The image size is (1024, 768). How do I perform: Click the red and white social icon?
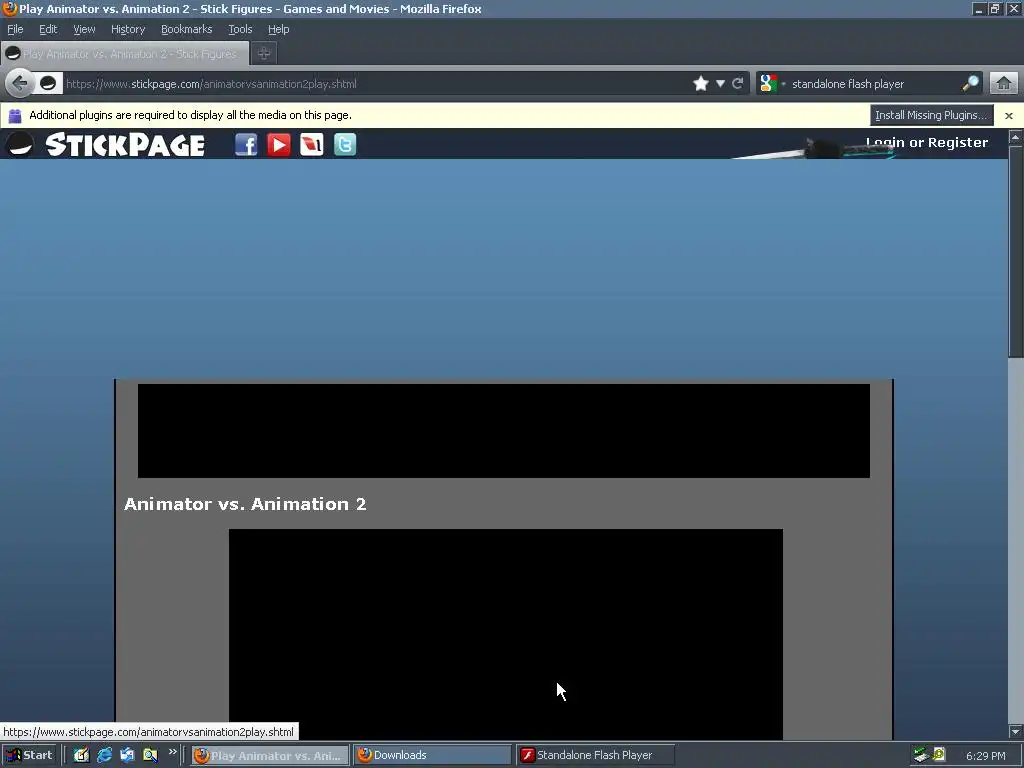(312, 144)
